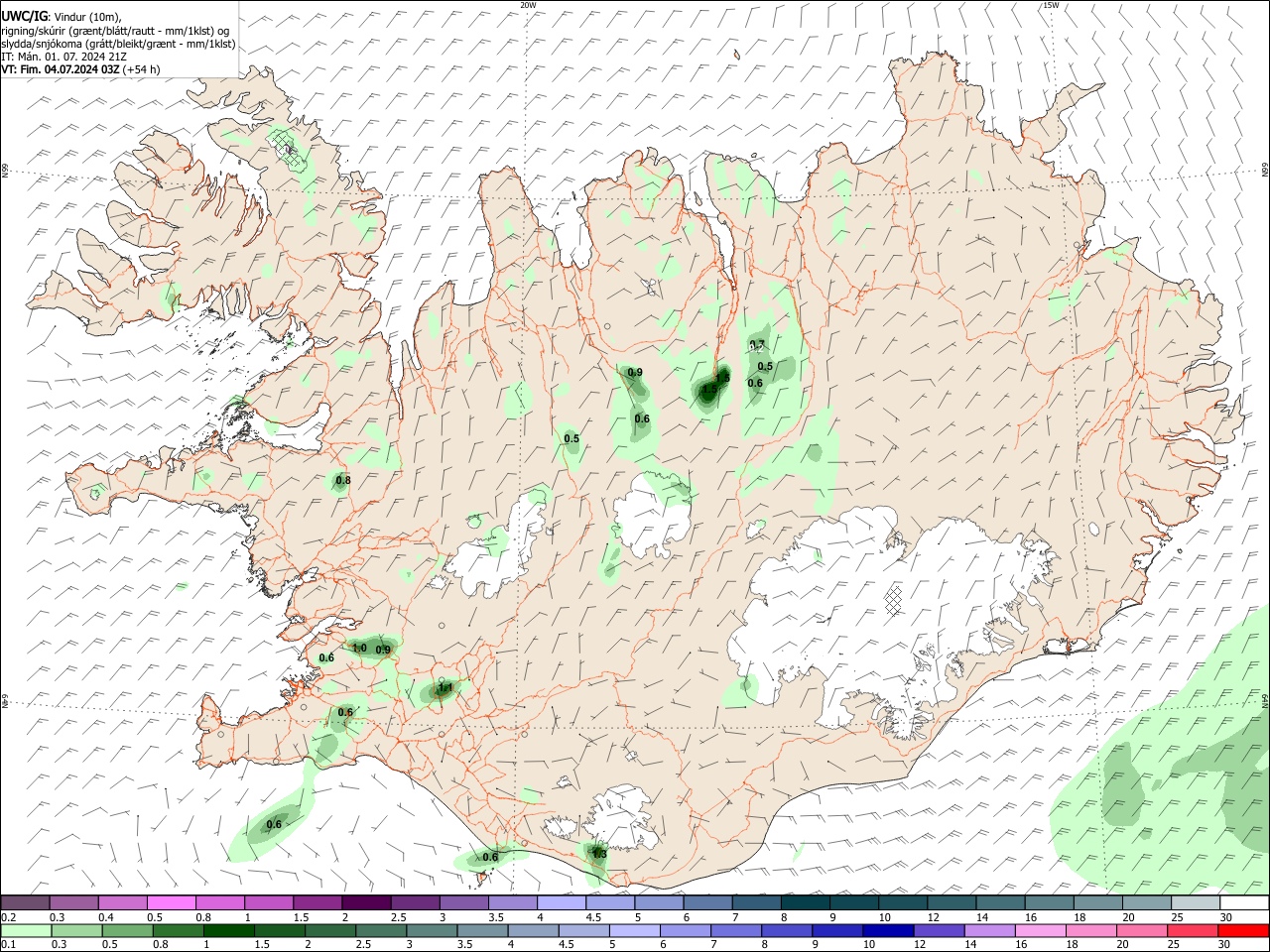Click the lavender swatch between 4 and 4.5 in the upper legend
Viewport: 1270px width, 952px height.
562,903
